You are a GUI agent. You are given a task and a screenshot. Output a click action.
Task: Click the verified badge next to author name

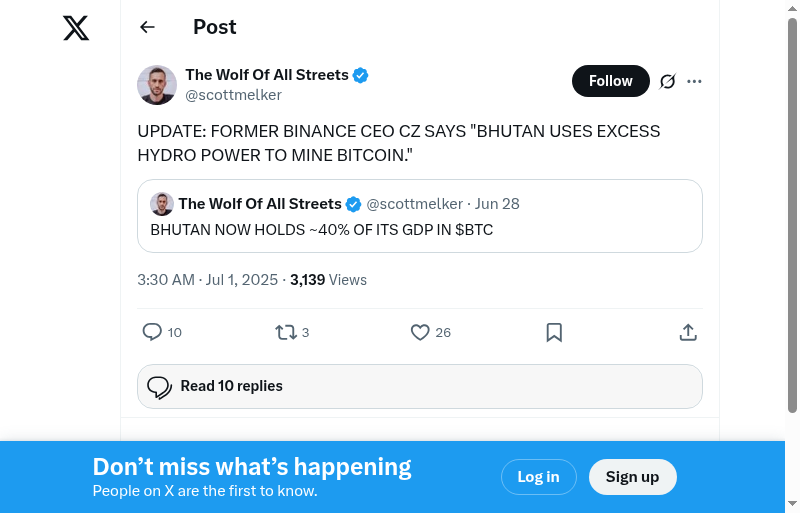click(x=361, y=75)
